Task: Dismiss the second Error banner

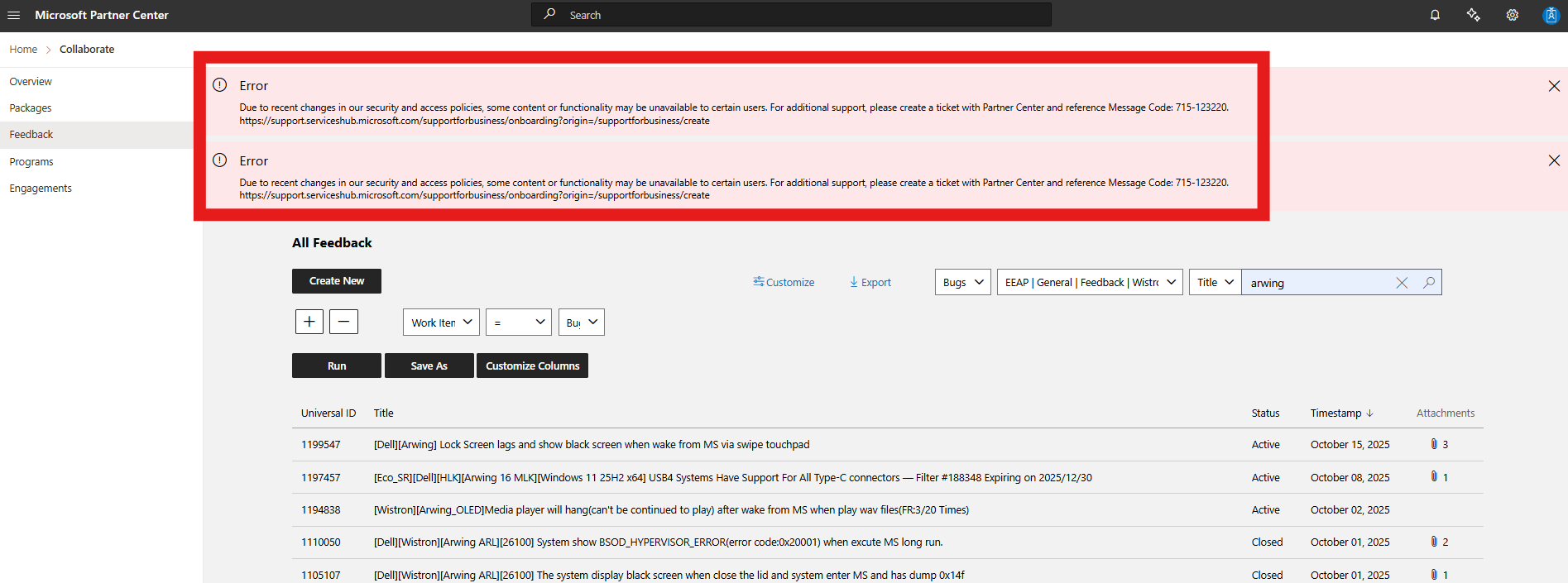Action: pyautogui.click(x=1554, y=160)
